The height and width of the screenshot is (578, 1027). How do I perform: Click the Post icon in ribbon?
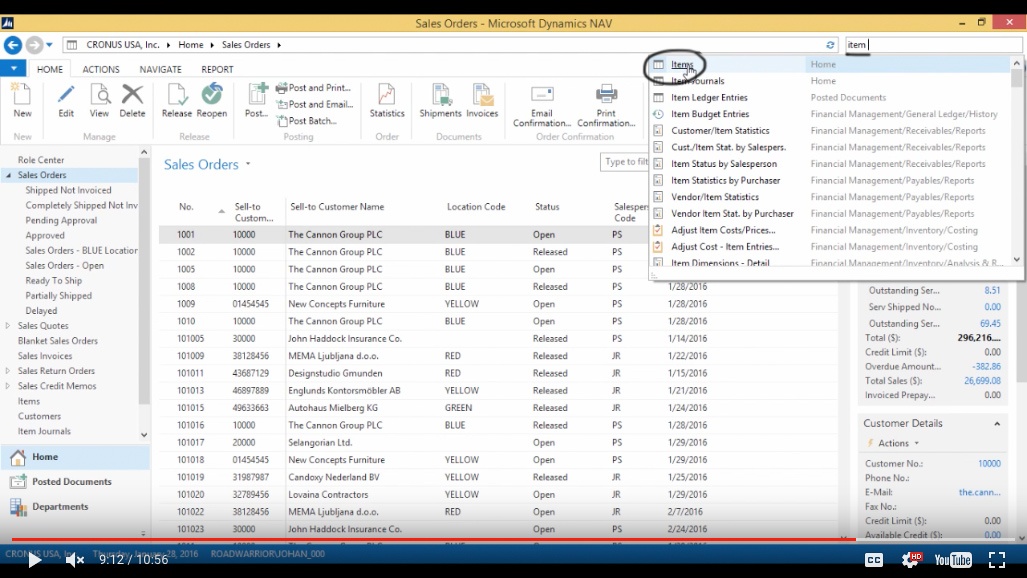(x=256, y=95)
